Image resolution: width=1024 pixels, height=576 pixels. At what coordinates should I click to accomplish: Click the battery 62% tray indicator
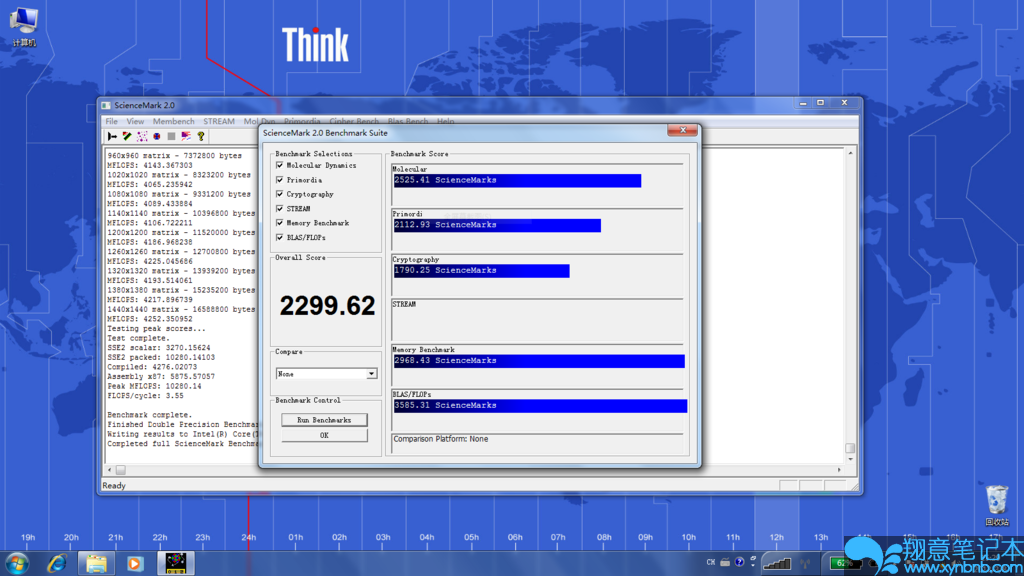(846, 563)
